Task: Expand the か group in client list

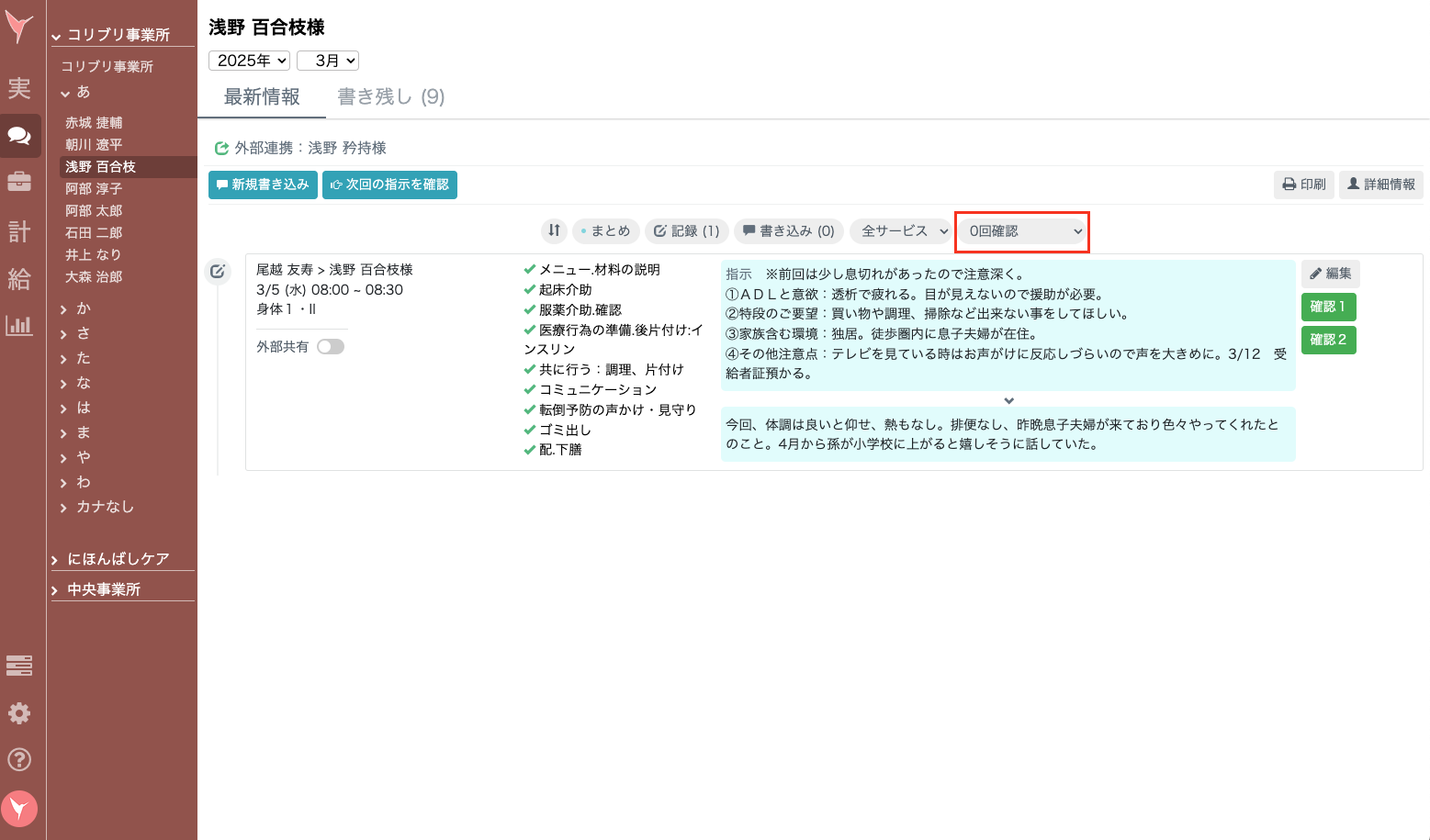Action: click(x=84, y=308)
